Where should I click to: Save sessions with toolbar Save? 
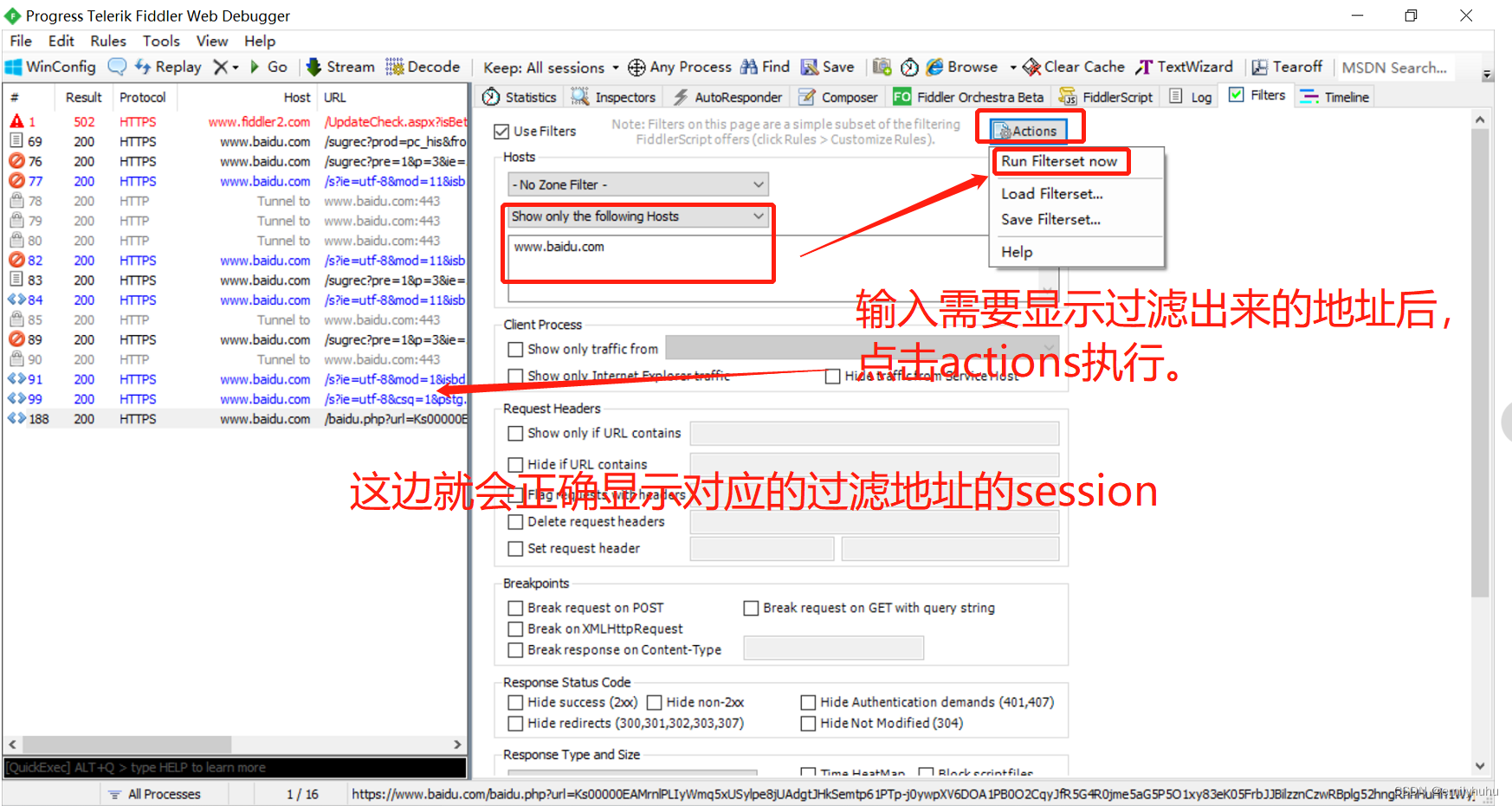(x=827, y=67)
